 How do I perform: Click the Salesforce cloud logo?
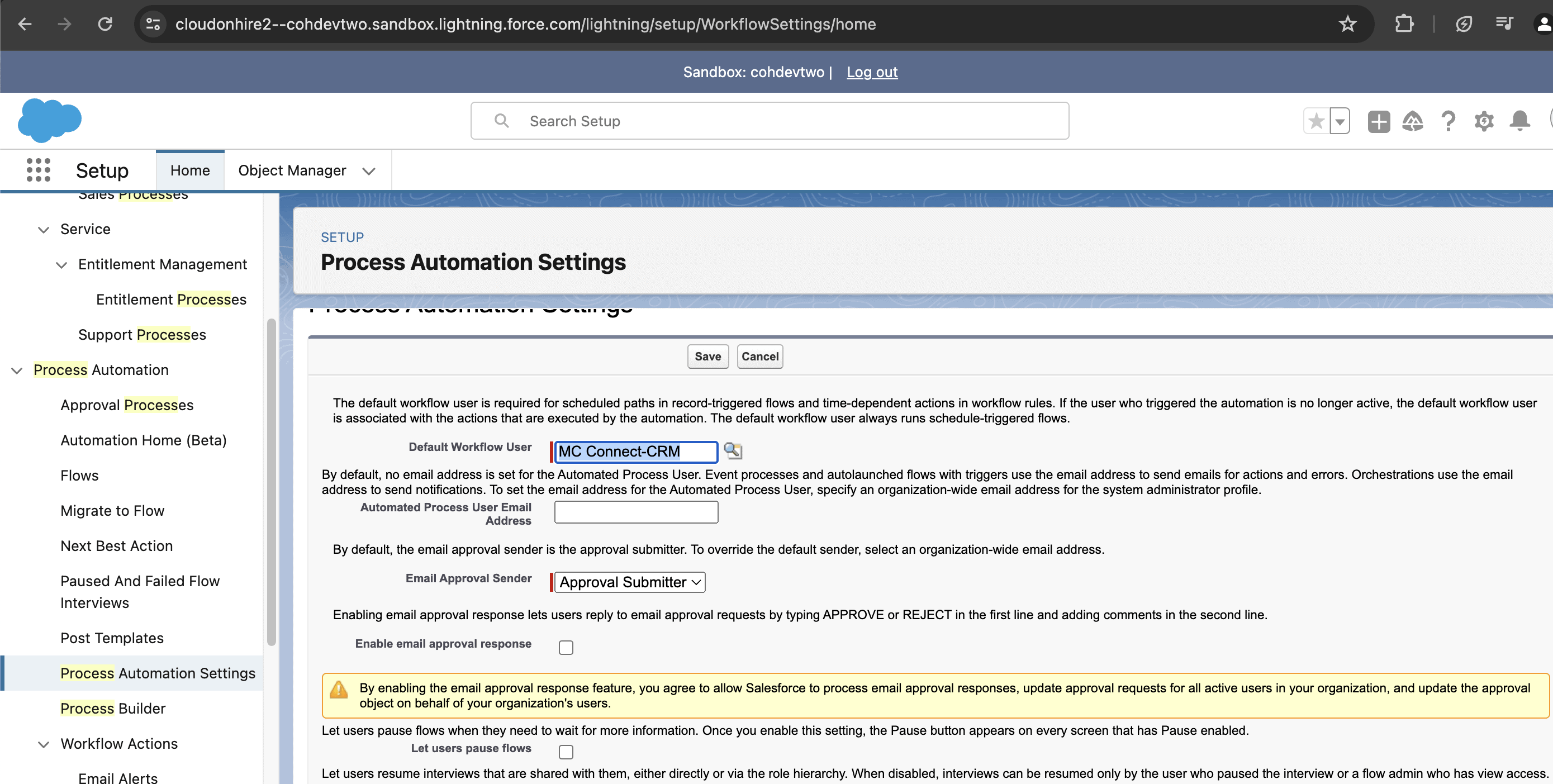[49, 121]
